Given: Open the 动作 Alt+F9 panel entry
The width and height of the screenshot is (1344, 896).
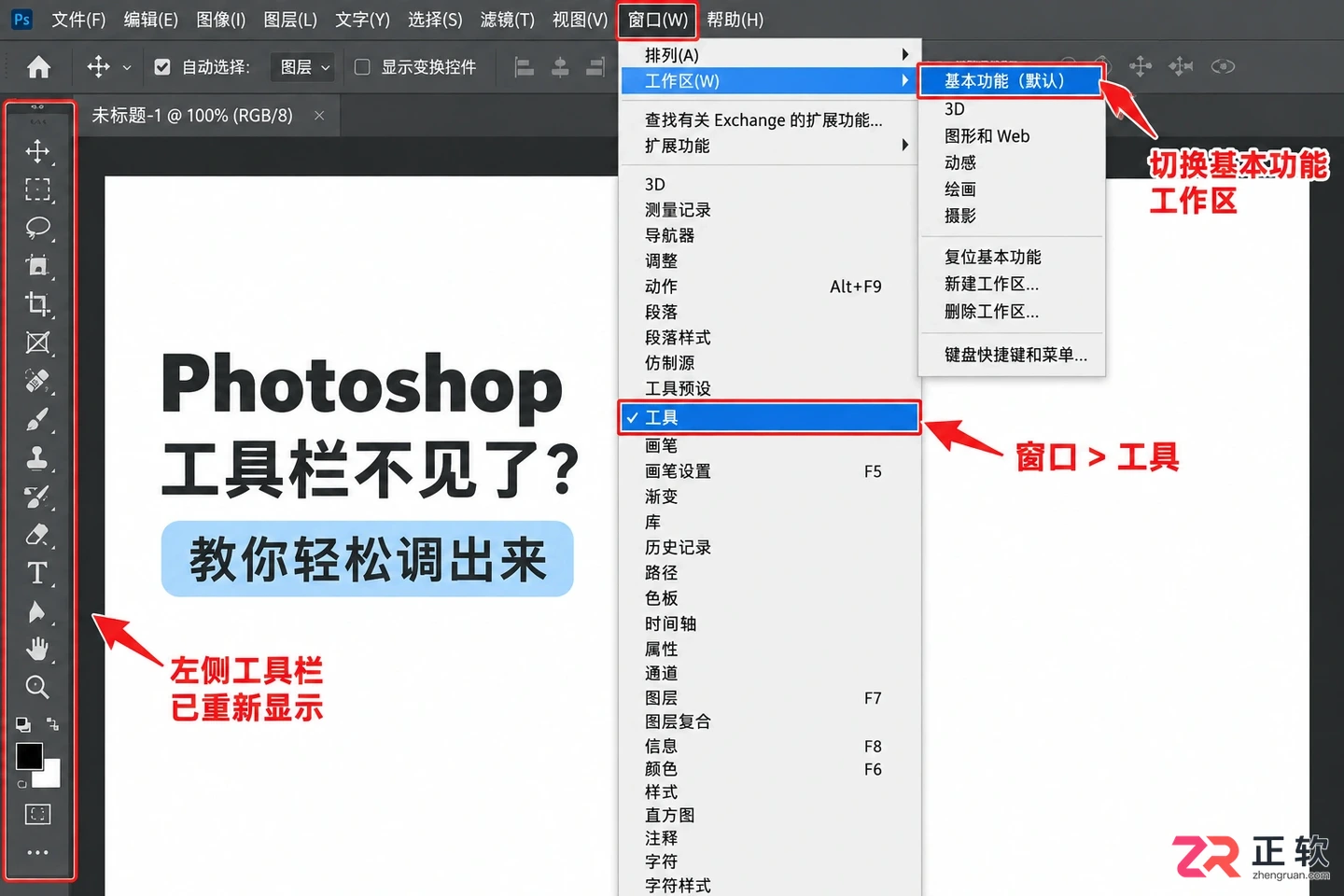Looking at the screenshot, I should tap(771, 287).
